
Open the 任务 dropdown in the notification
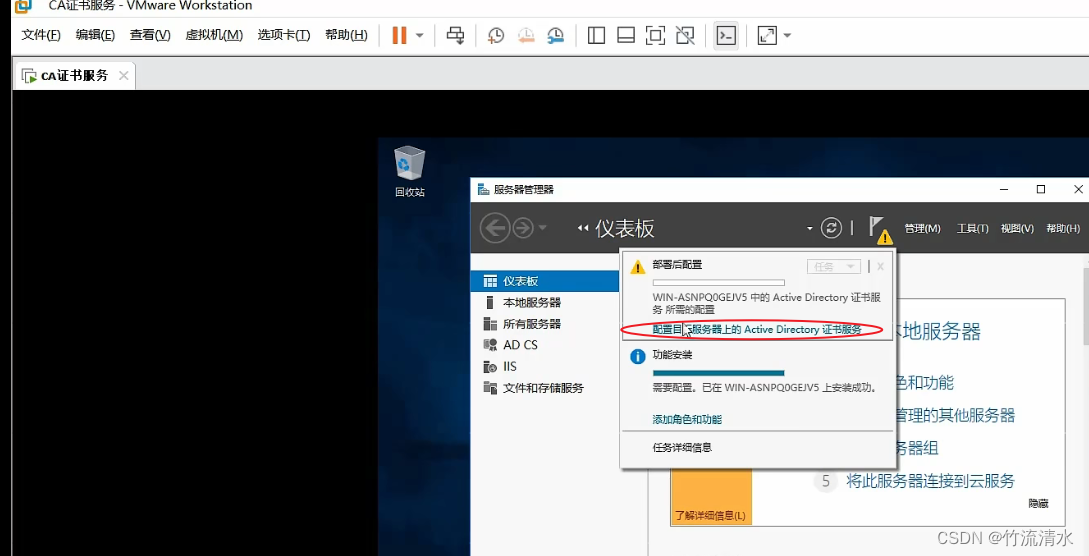[833, 267]
